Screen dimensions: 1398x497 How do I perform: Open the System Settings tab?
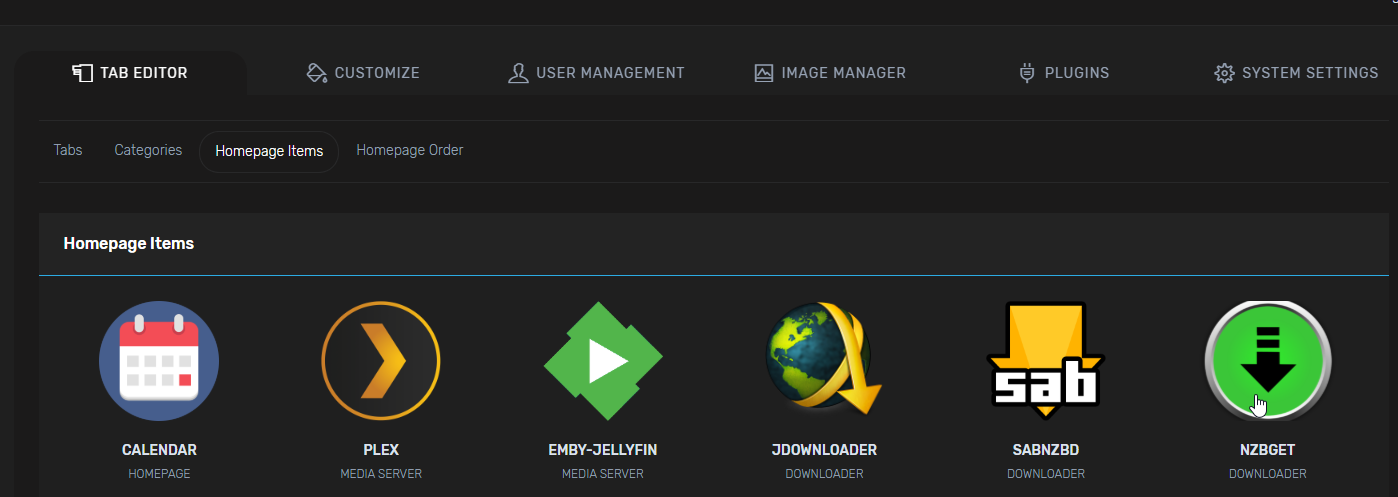coord(1296,73)
